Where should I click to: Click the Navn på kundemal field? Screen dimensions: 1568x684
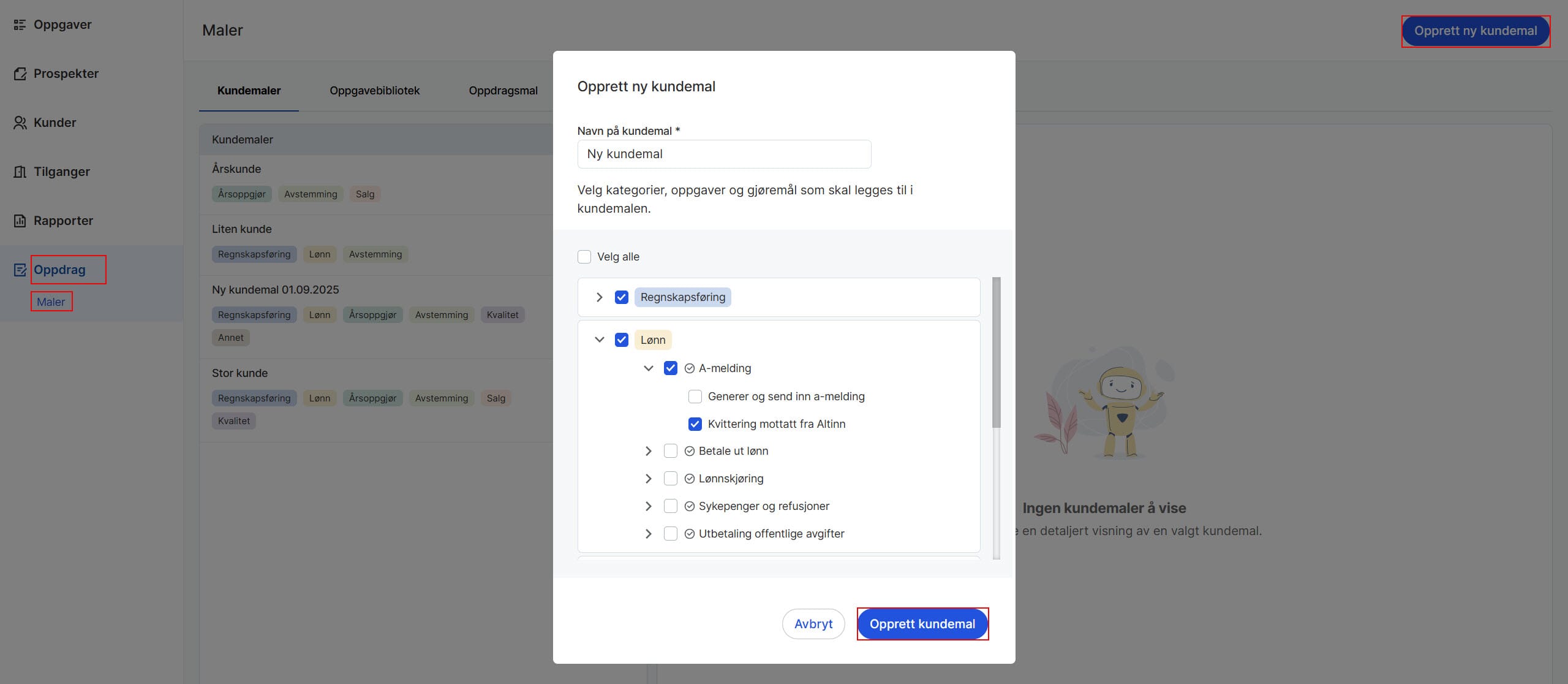tap(724, 154)
